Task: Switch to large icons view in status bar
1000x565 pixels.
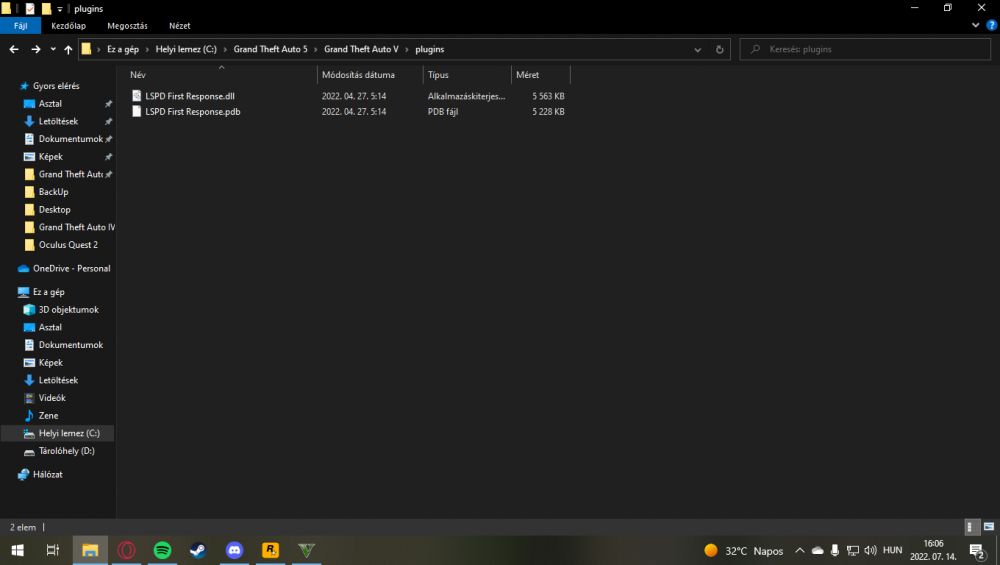Action: tap(989, 527)
